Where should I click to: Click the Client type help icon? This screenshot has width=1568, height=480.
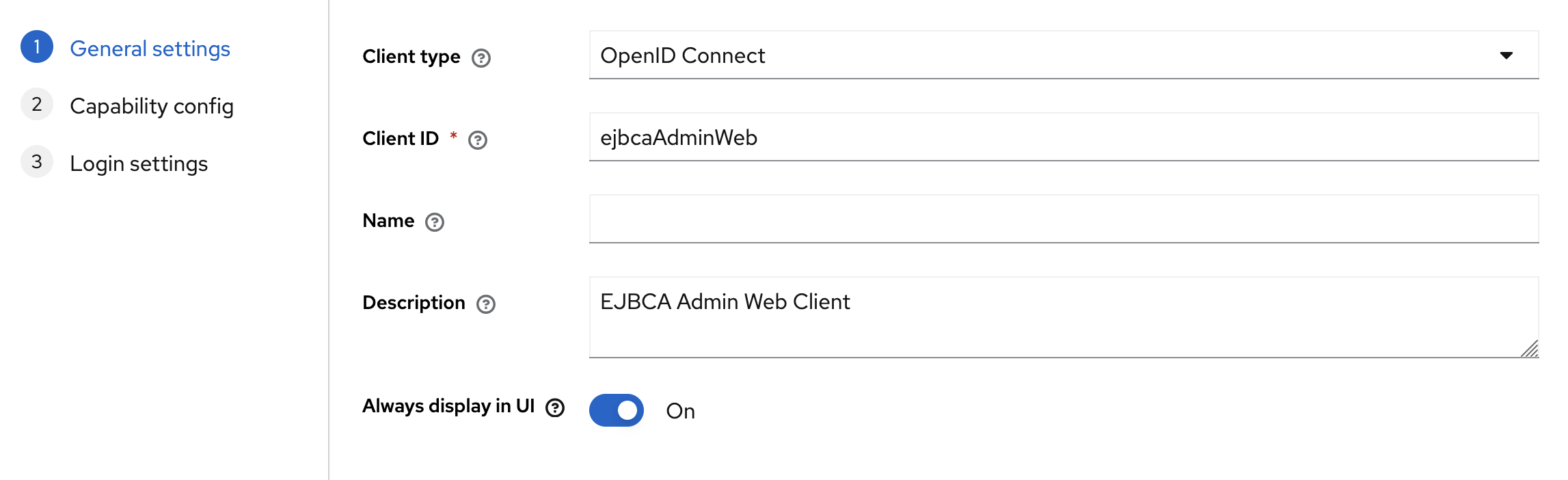click(481, 58)
